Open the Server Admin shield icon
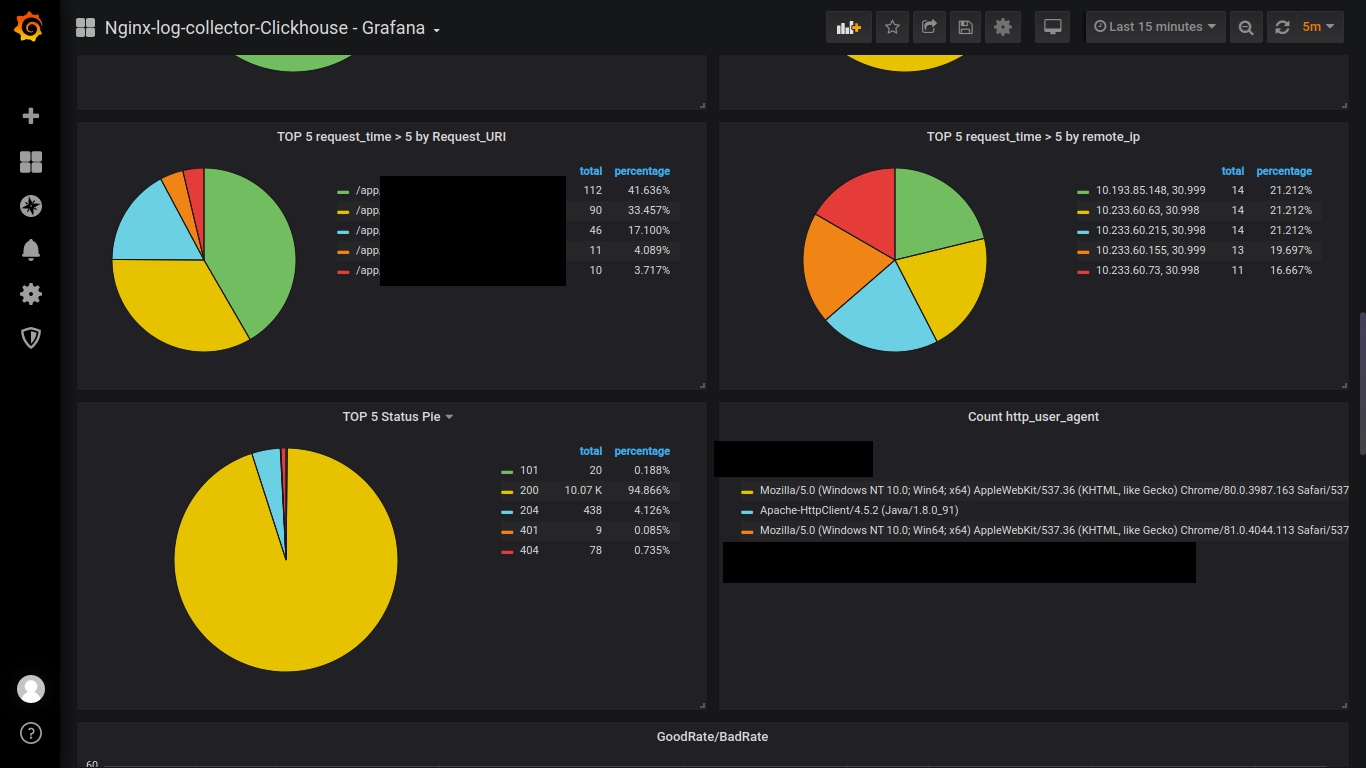This screenshot has height=768, width=1366. click(31, 338)
